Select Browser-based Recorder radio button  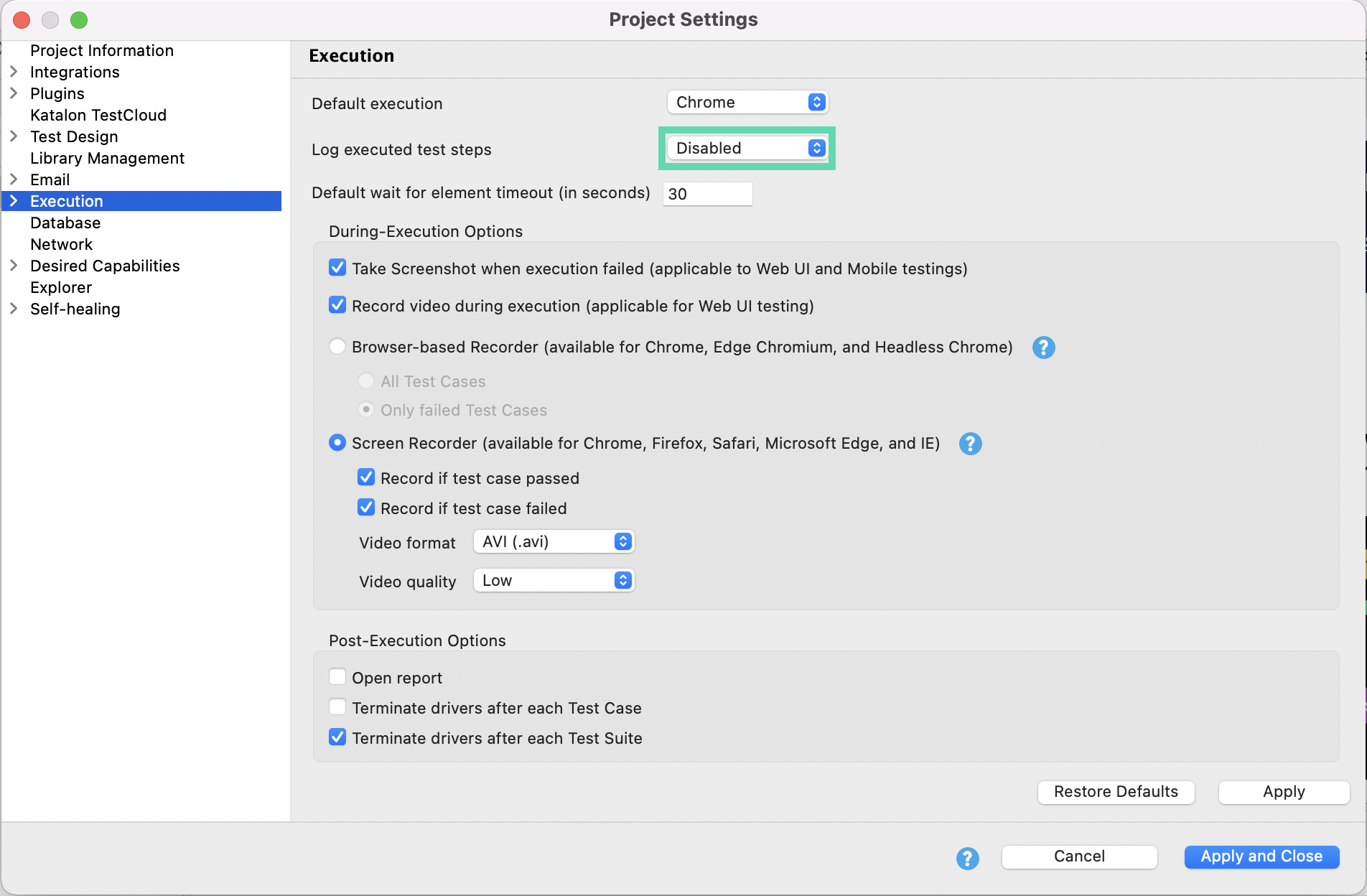[x=337, y=347]
